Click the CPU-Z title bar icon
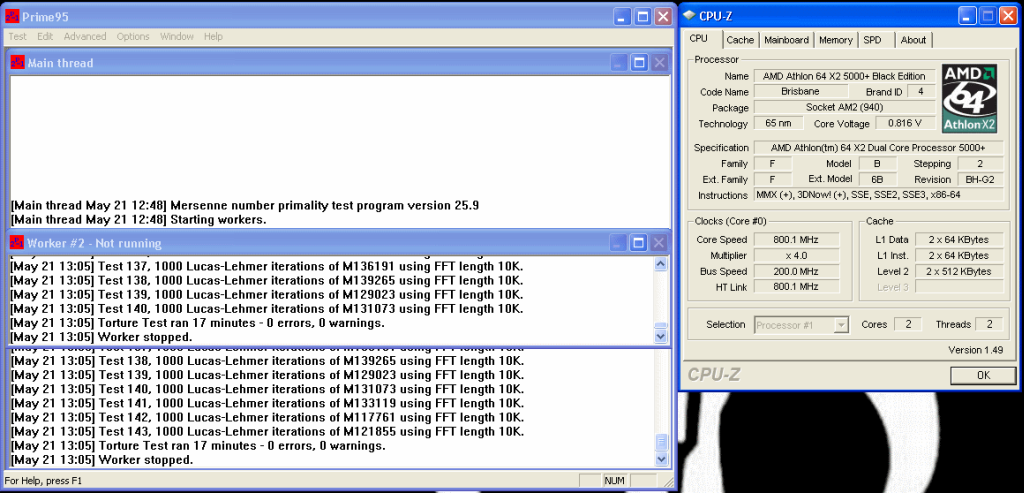The image size is (1024, 493). [690, 16]
